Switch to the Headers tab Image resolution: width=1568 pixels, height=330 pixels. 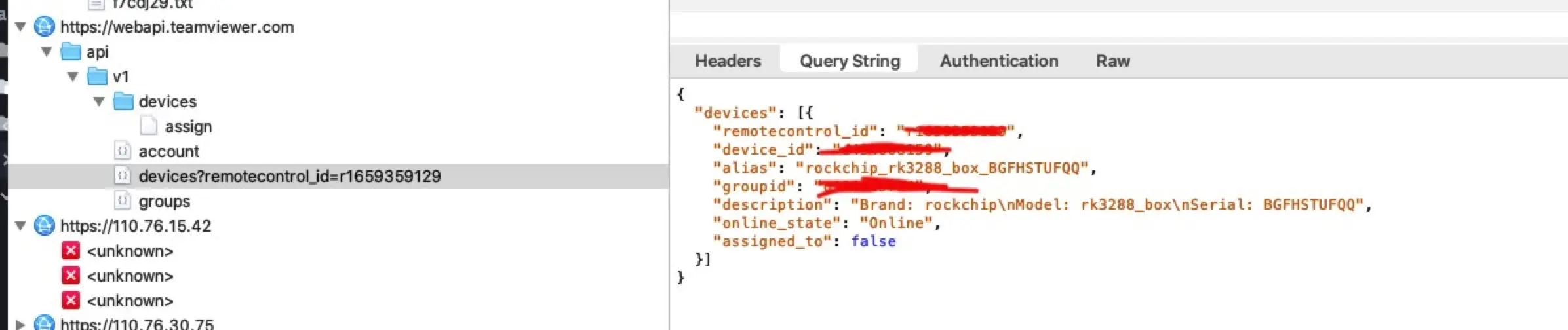tap(728, 61)
